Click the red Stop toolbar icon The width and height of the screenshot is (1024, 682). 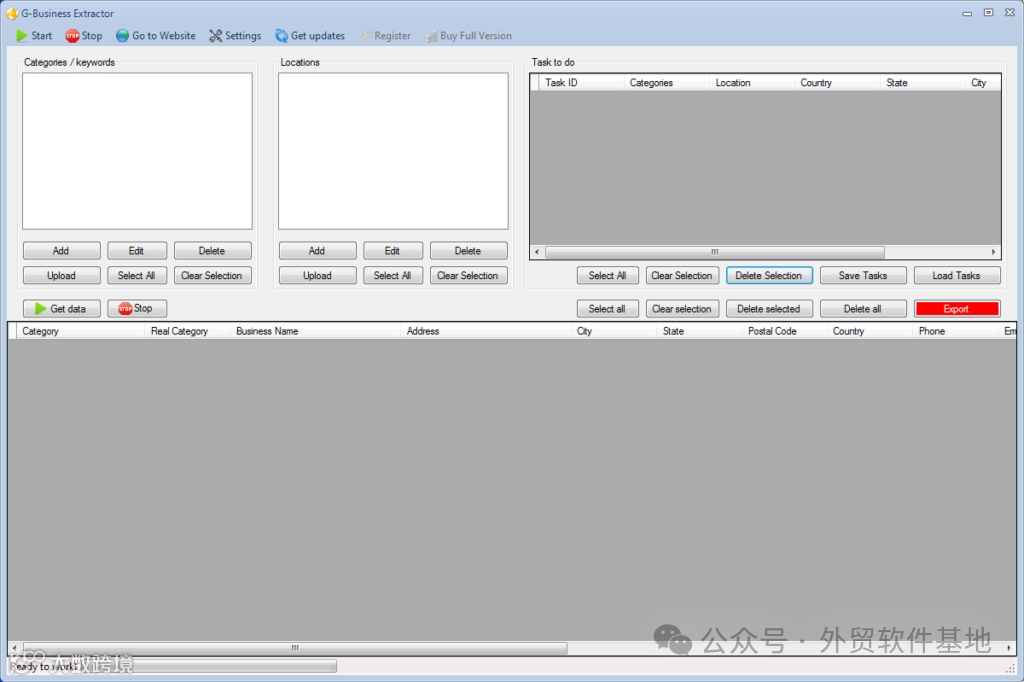pyautogui.click(x=72, y=35)
